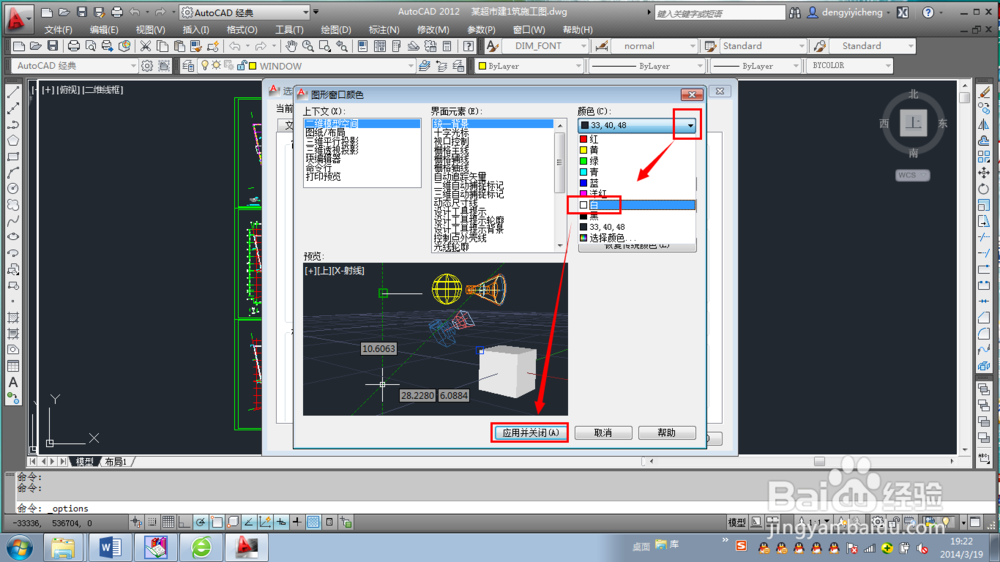Image resolution: width=1000 pixels, height=562 pixels.
Task: Select the Rectangle draw tool
Action: point(13,157)
